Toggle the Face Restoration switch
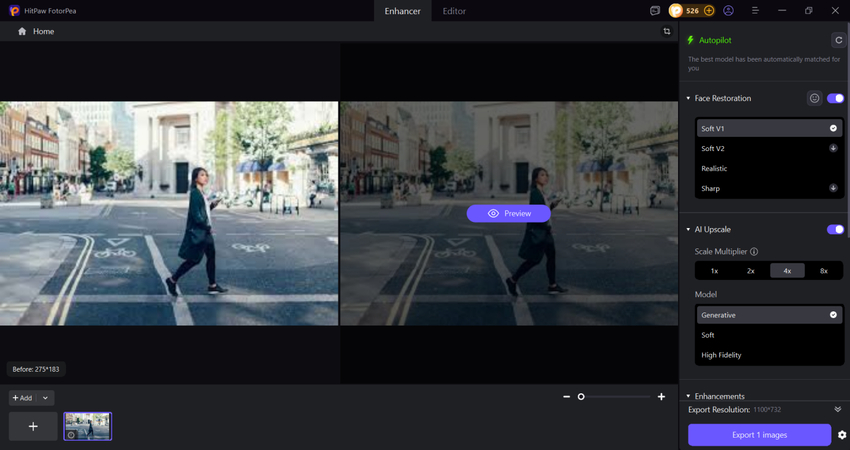Viewport: 850px width, 450px height. (835, 98)
